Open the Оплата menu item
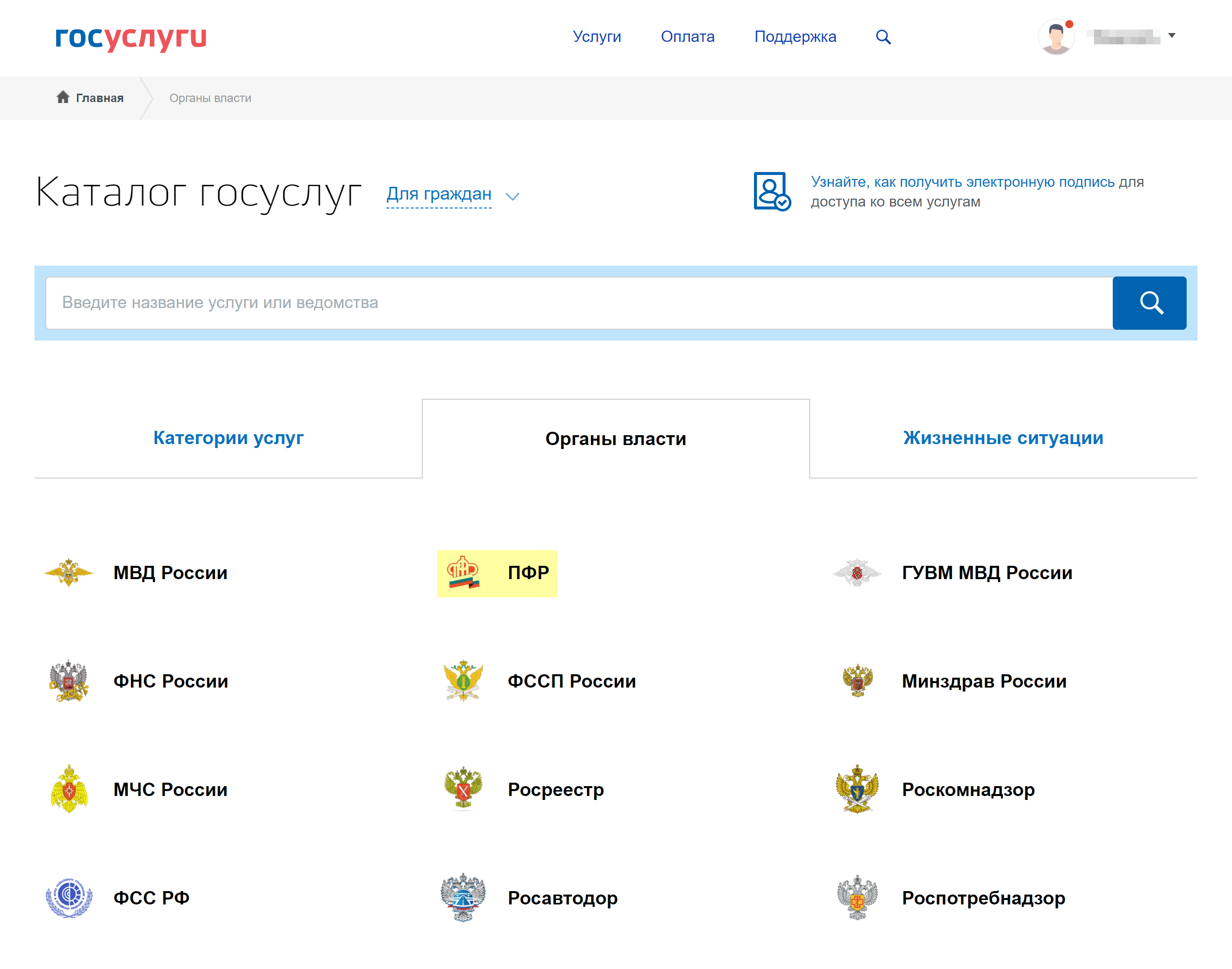Viewport: 1232px width, 969px height. [687, 36]
